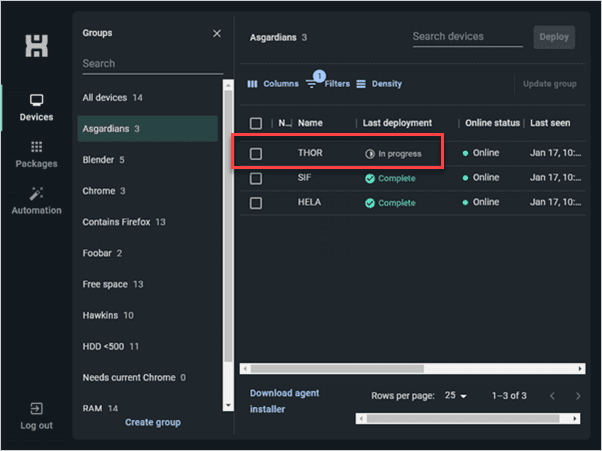Viewport: 602px width, 451px height.
Task: Open the Packages grid icon
Action: point(36,147)
